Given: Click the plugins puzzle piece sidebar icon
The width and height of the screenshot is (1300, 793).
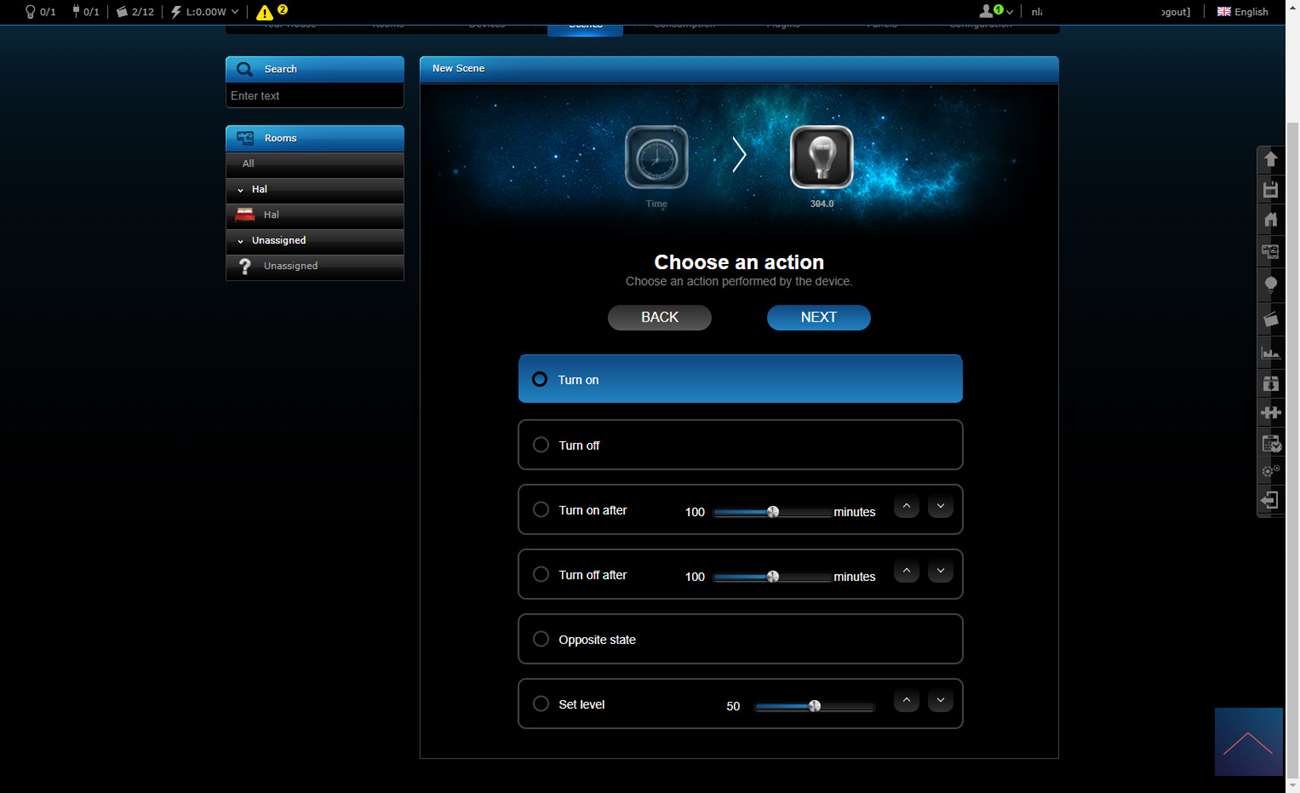Looking at the screenshot, I should (1270, 412).
